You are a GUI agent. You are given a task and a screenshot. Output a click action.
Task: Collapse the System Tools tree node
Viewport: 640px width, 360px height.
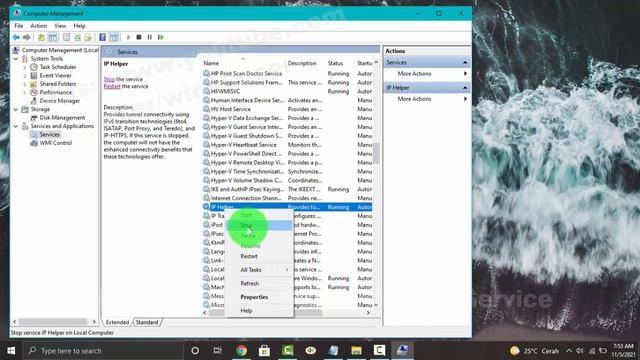[16, 59]
